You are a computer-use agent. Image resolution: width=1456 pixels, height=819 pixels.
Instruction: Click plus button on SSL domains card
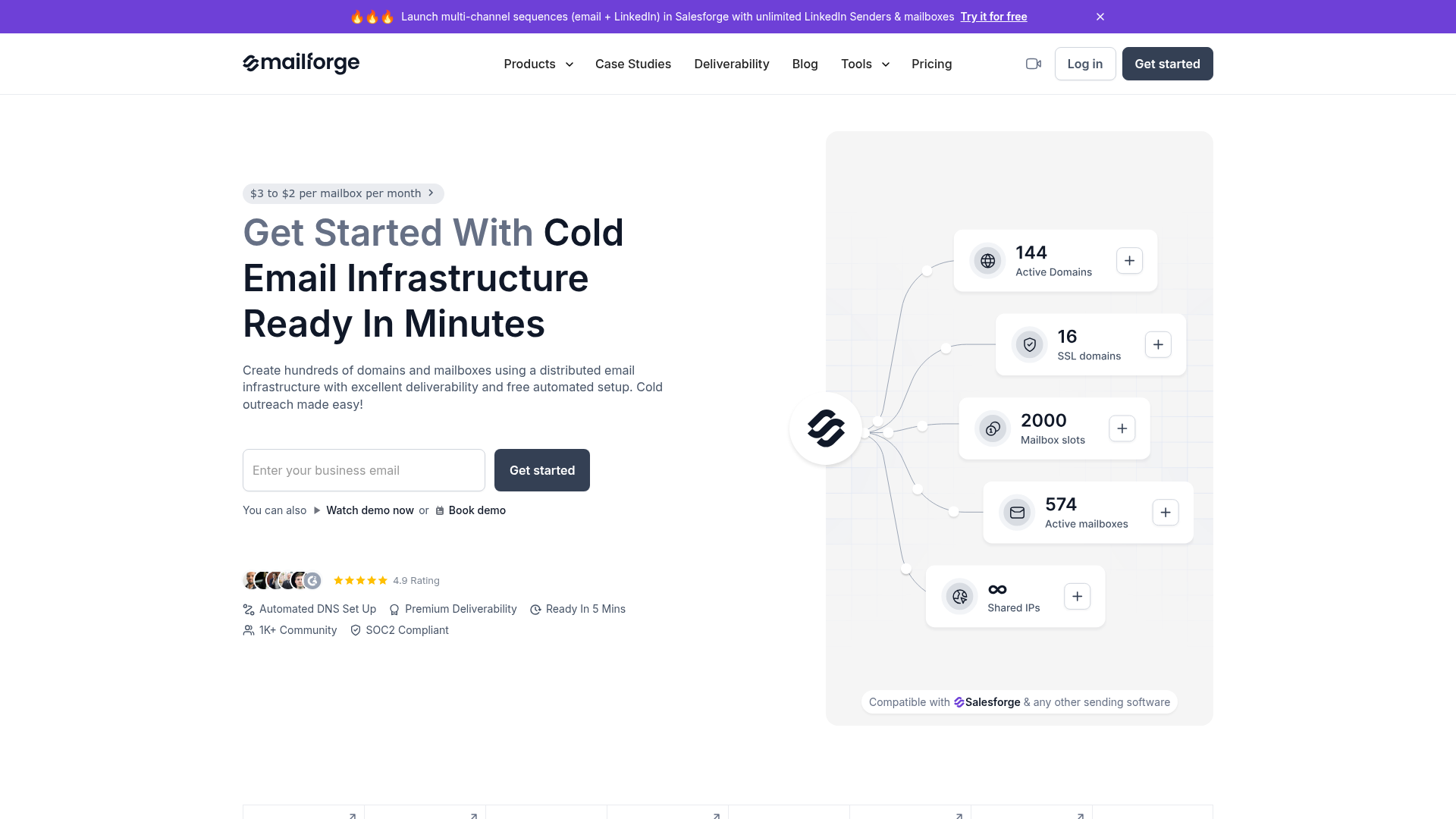click(x=1158, y=345)
